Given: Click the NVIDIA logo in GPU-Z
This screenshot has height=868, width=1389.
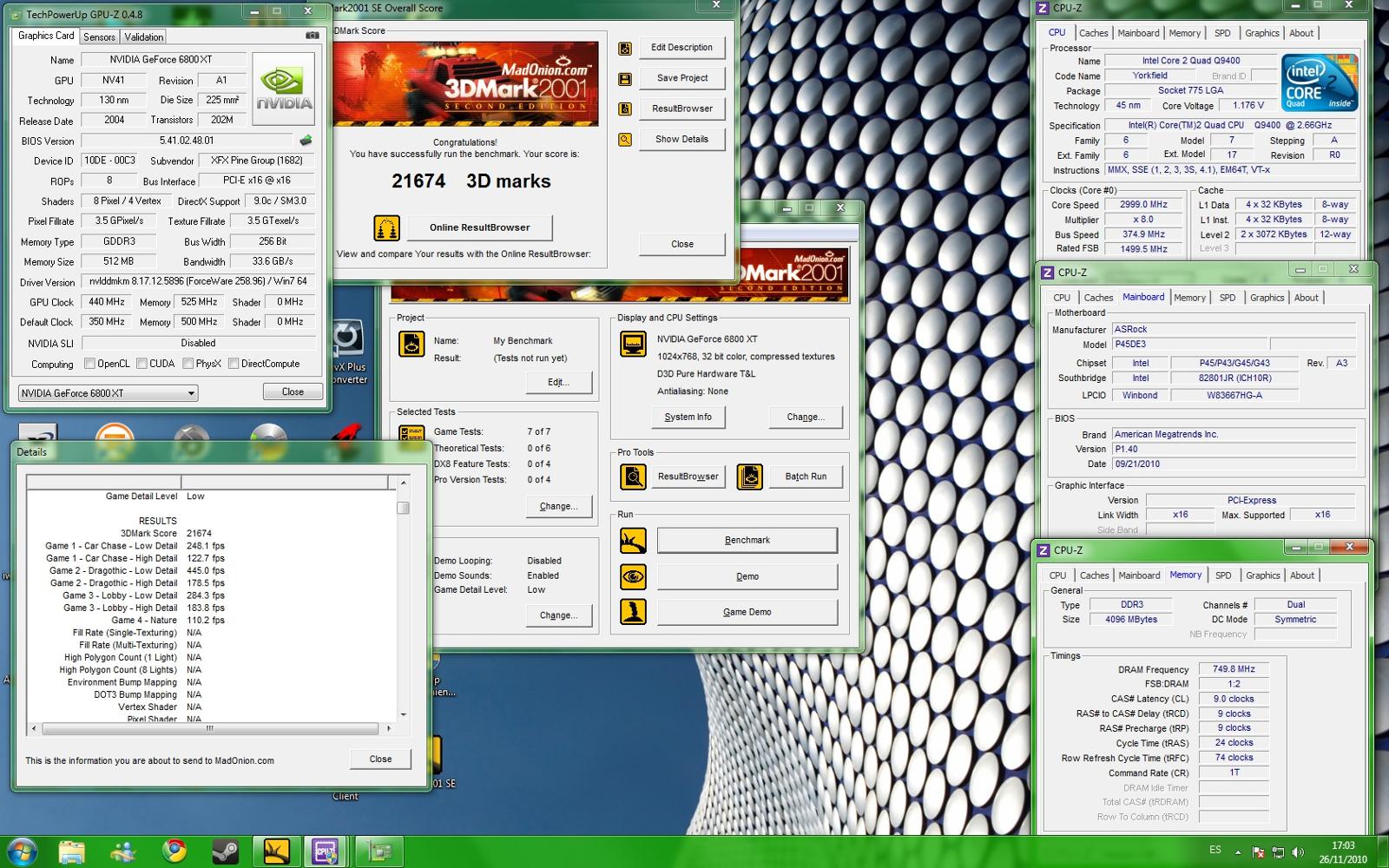Looking at the screenshot, I should tap(284, 89).
